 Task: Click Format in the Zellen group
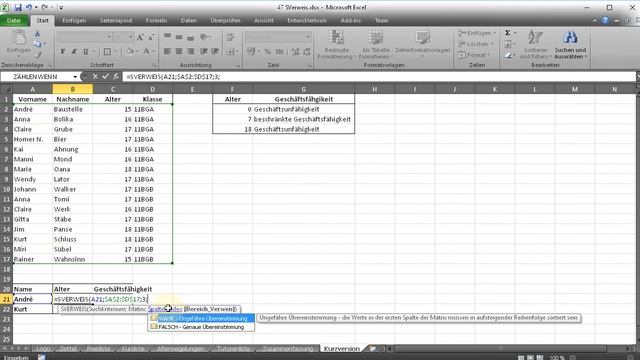[473, 55]
